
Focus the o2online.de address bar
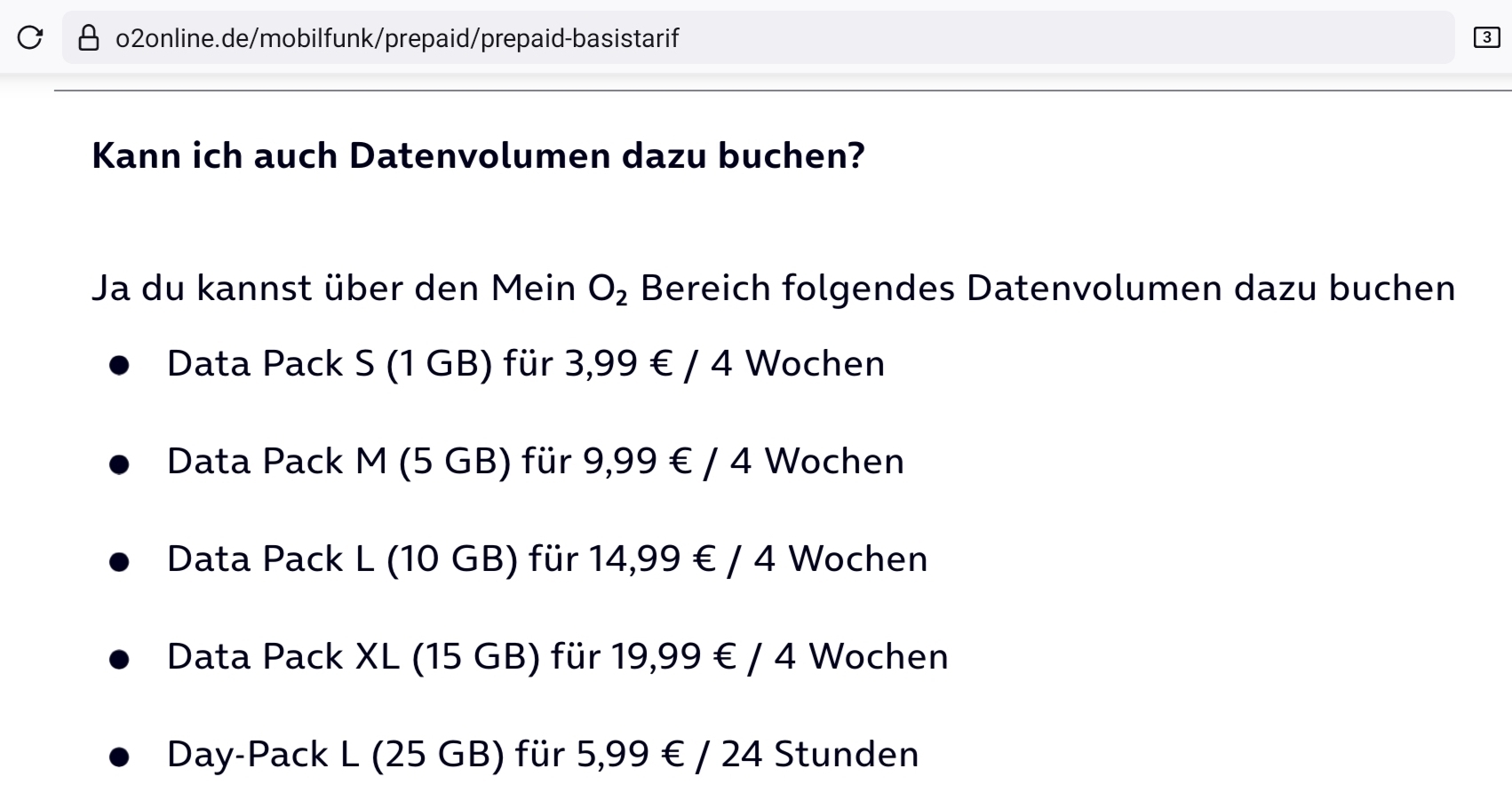point(758,37)
